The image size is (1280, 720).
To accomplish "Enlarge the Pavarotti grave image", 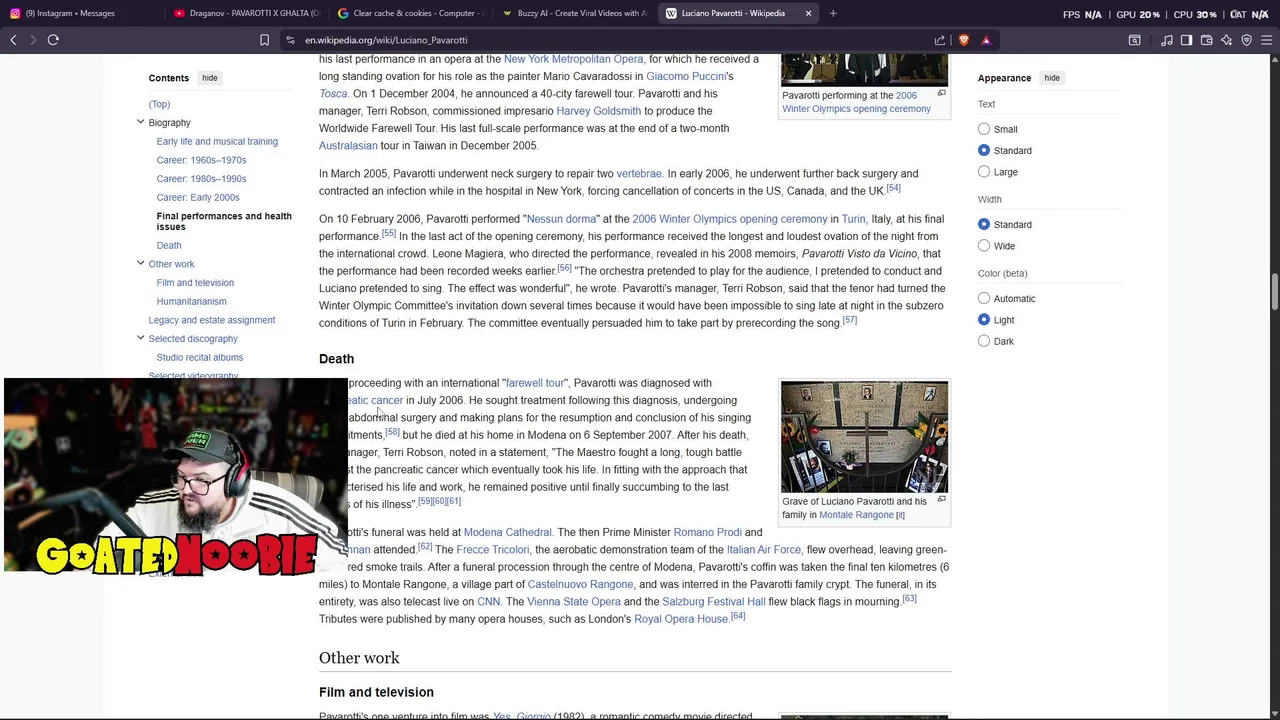I will (x=941, y=500).
